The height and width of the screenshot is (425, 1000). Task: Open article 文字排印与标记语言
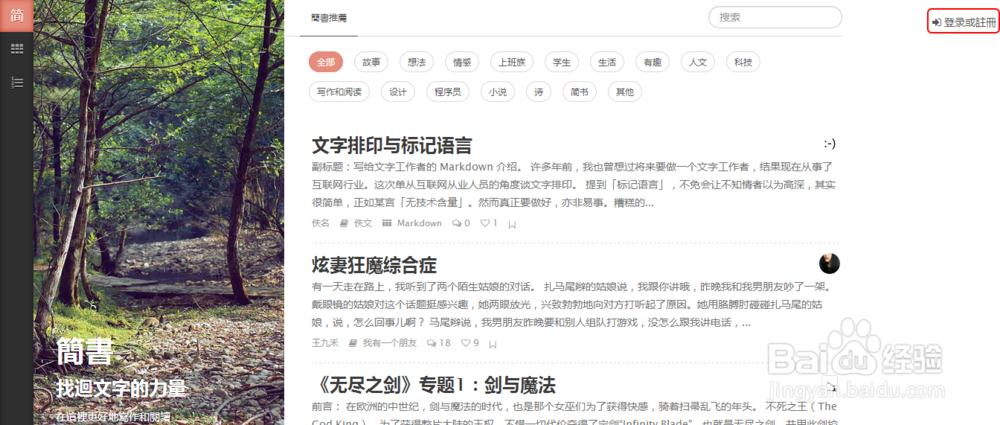392,145
